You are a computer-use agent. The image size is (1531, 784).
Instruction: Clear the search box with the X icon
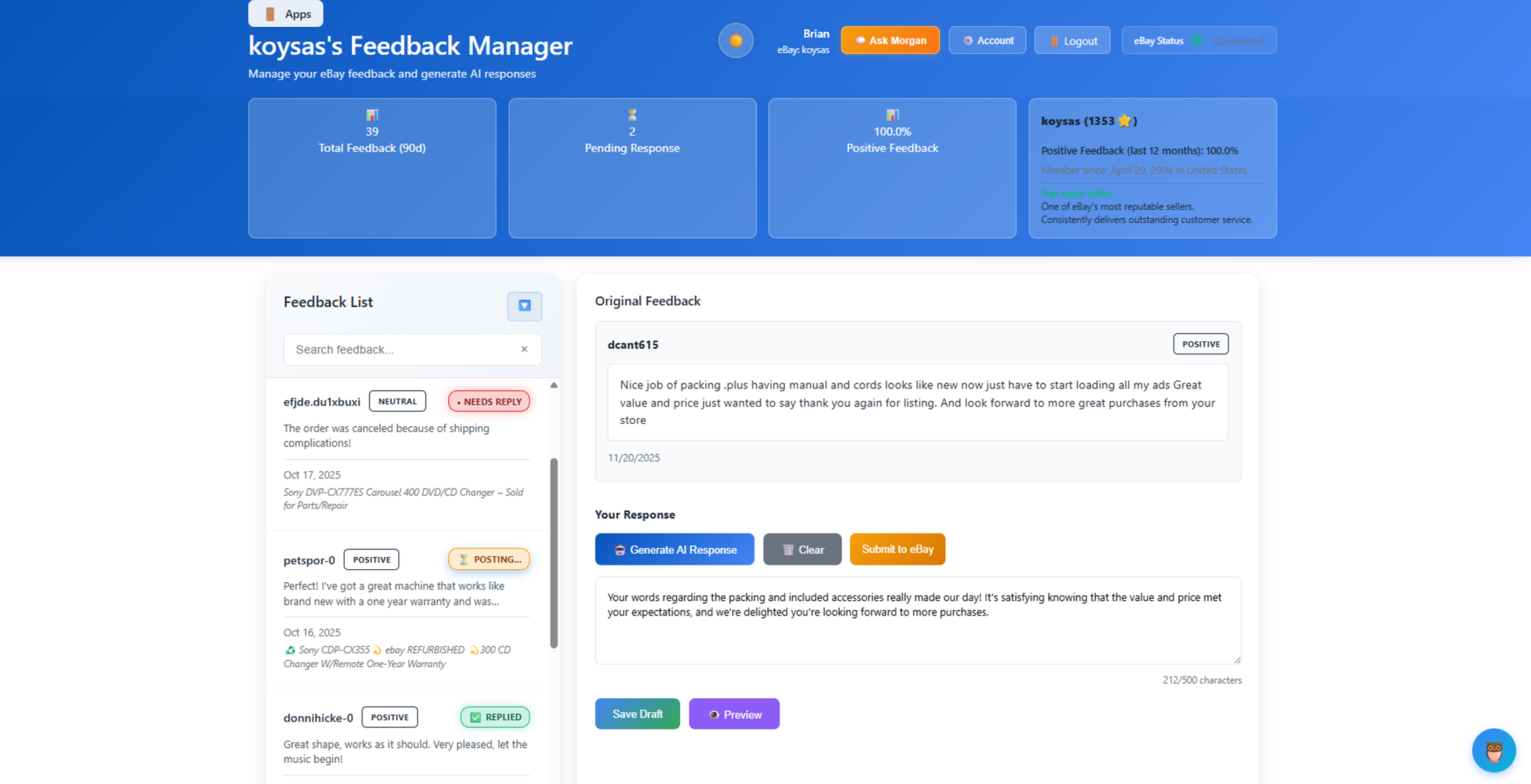(x=524, y=349)
